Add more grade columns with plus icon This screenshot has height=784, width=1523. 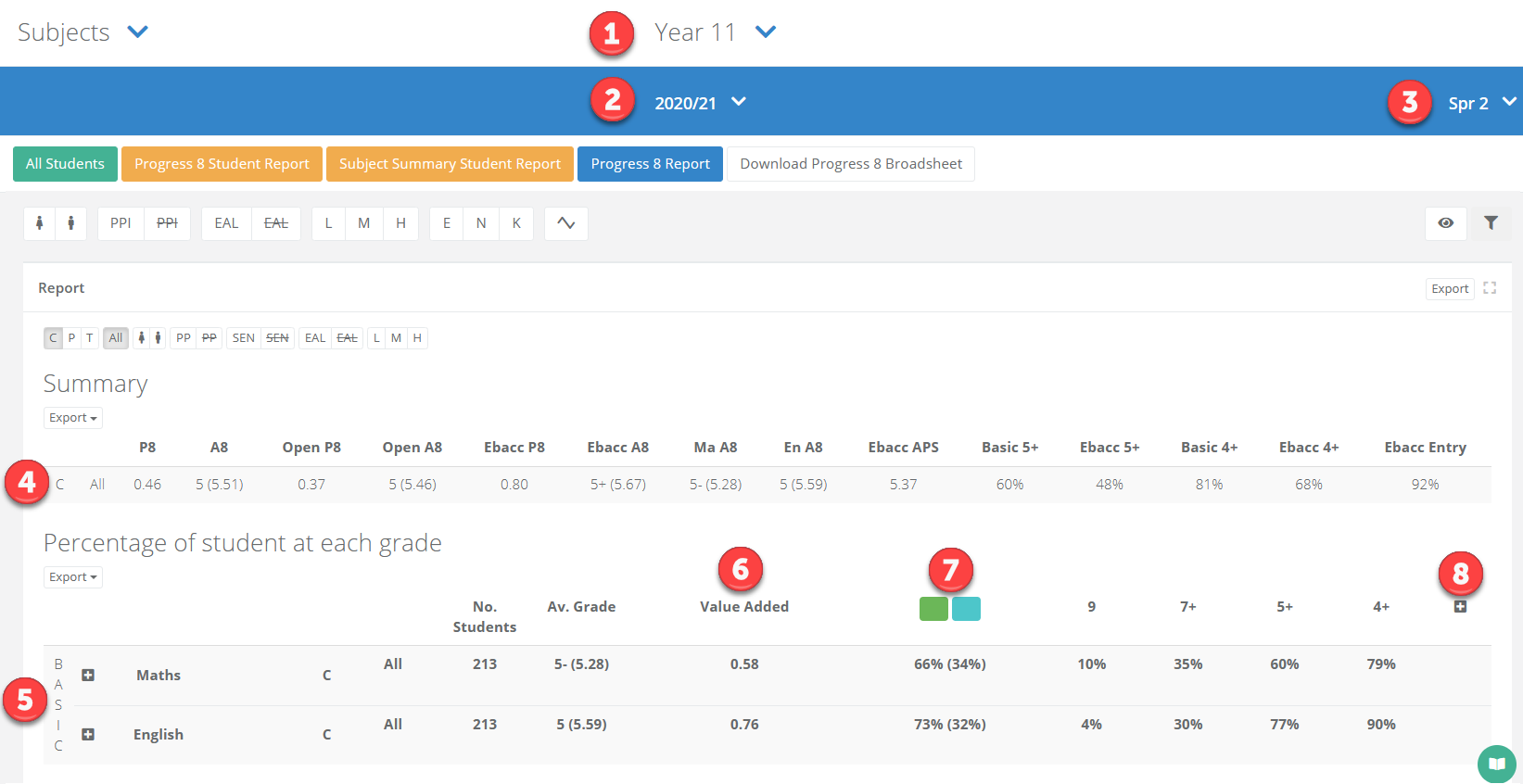tap(1460, 606)
